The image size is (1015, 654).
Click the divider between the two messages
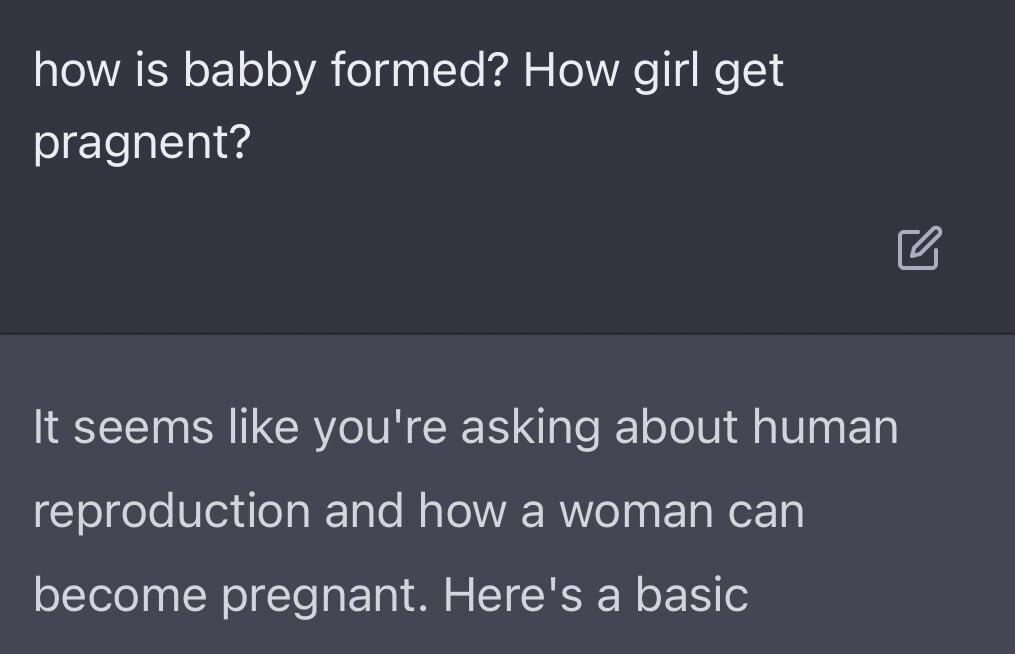tap(507, 331)
